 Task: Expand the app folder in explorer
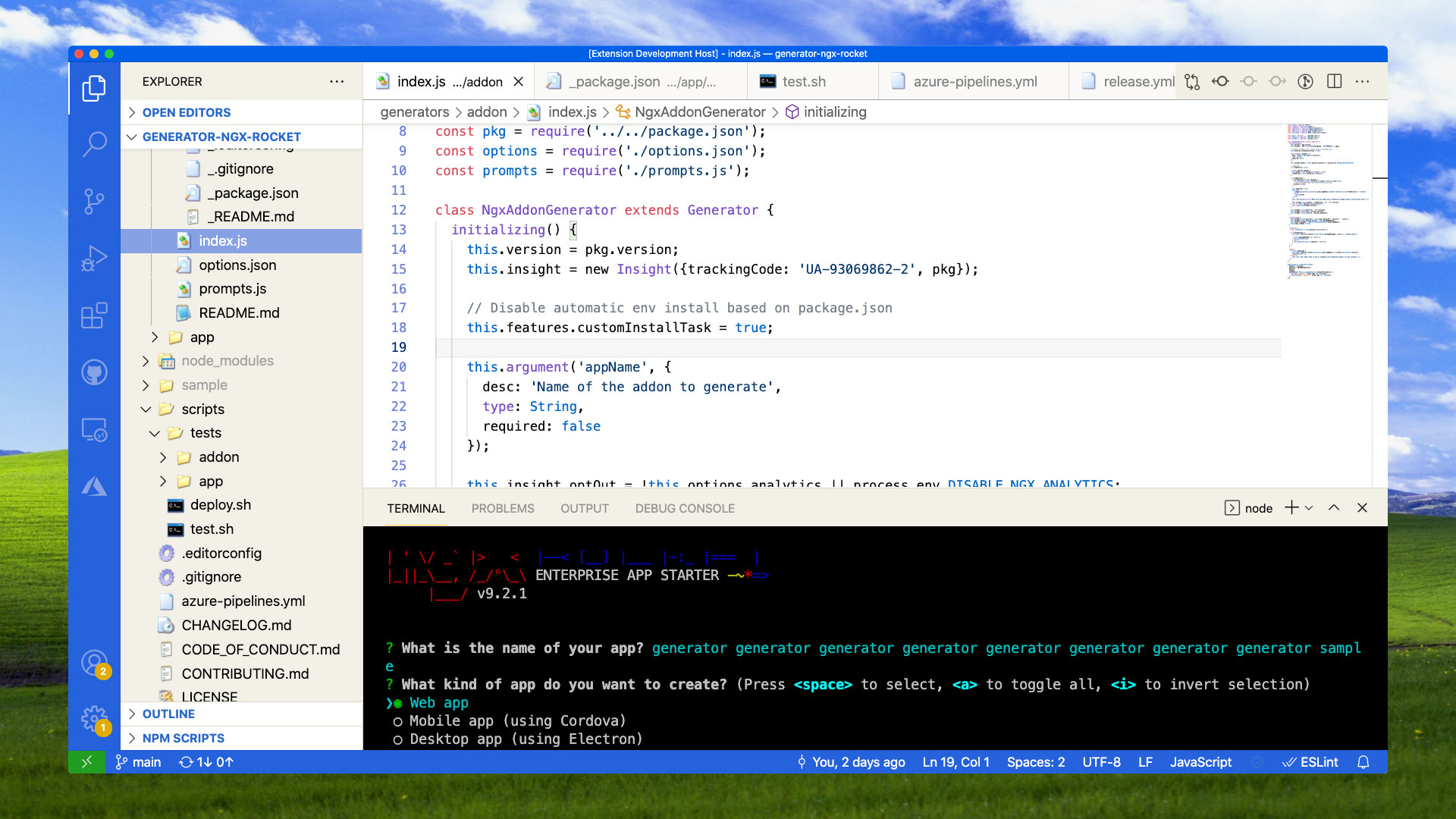(x=202, y=336)
